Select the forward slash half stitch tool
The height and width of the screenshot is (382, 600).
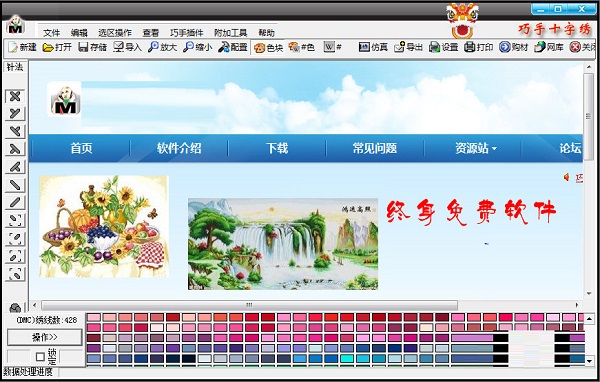click(15, 202)
